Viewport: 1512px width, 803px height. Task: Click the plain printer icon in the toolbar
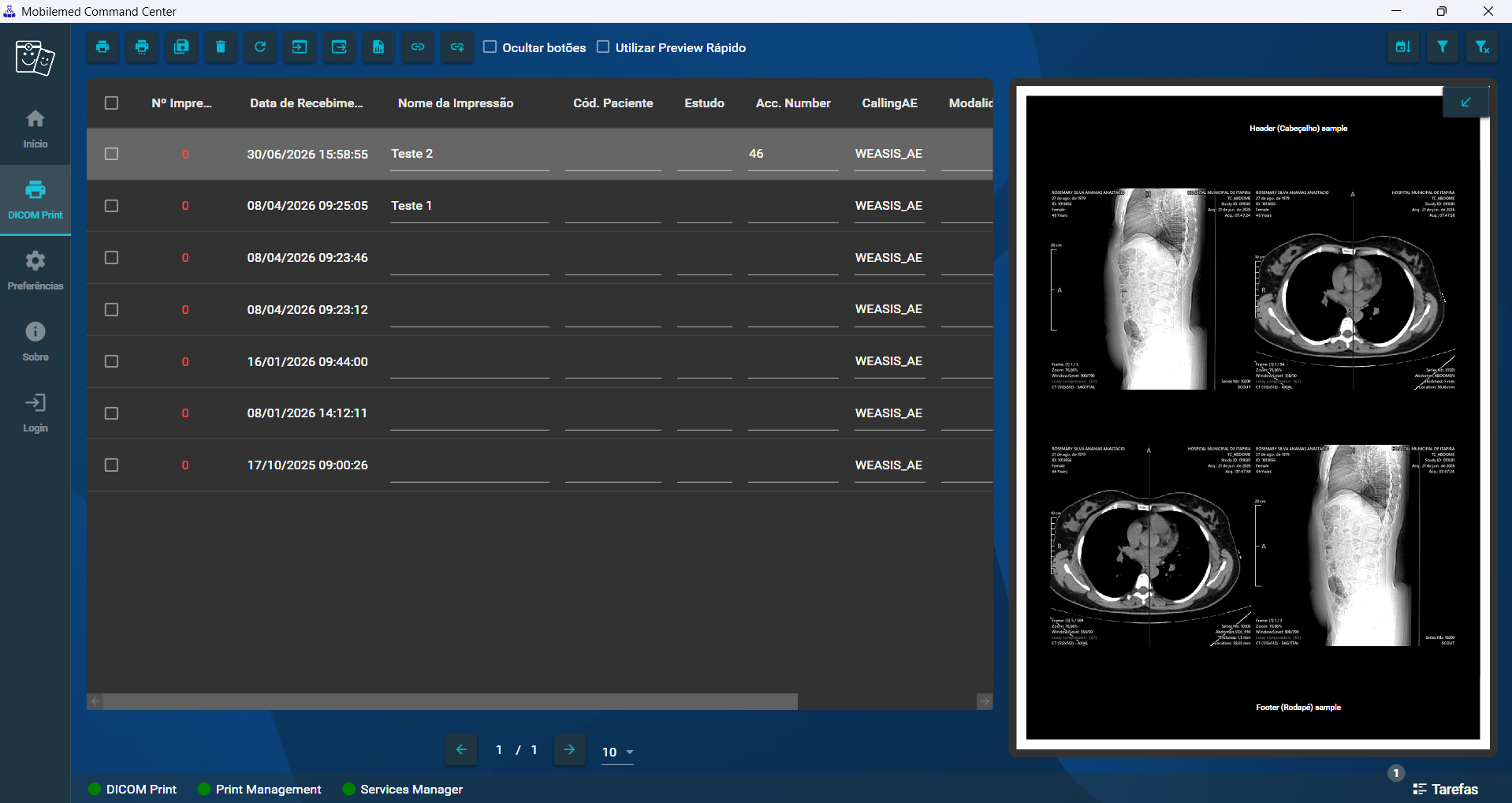click(102, 47)
